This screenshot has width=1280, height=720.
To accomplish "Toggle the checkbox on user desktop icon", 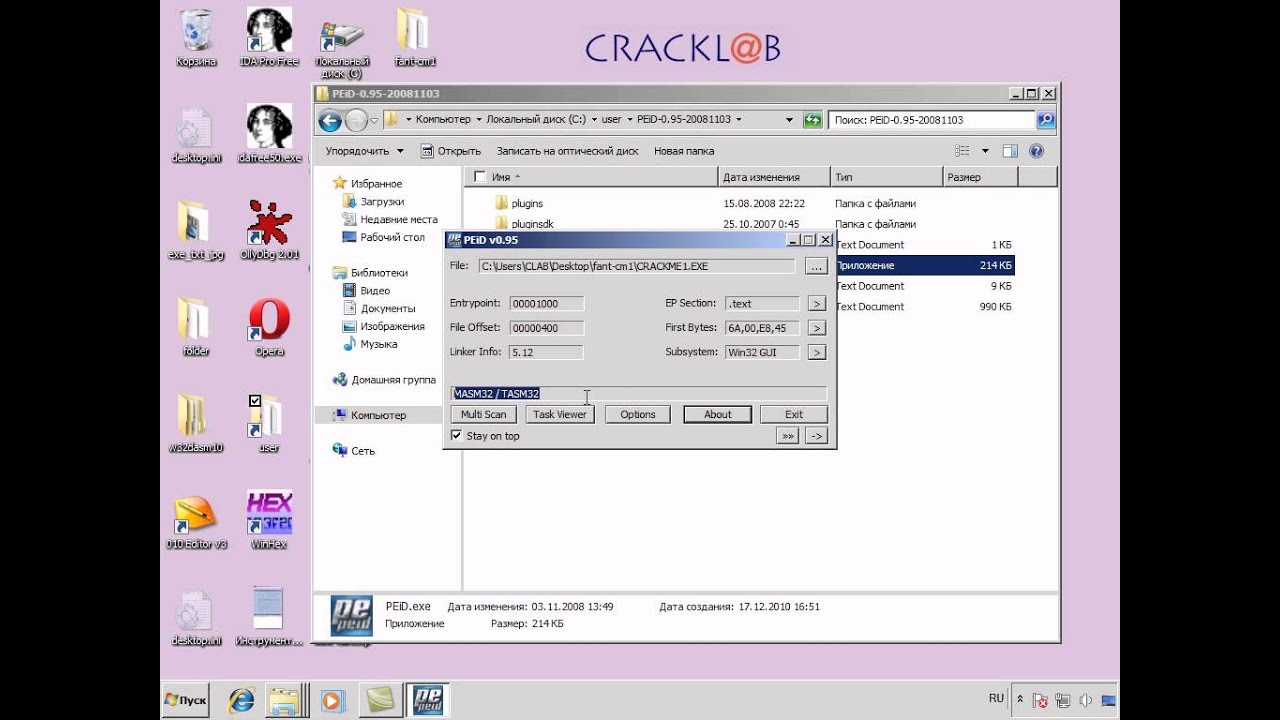I will coord(254,400).
